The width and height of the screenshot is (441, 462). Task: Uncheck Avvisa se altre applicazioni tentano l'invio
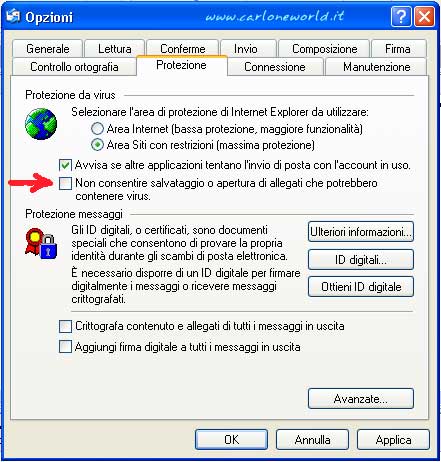65,165
